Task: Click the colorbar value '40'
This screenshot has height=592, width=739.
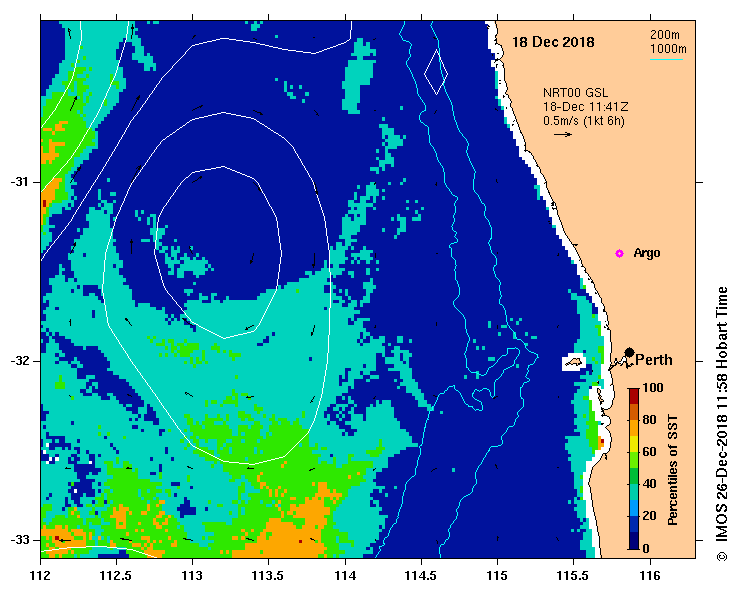Action: point(649,484)
